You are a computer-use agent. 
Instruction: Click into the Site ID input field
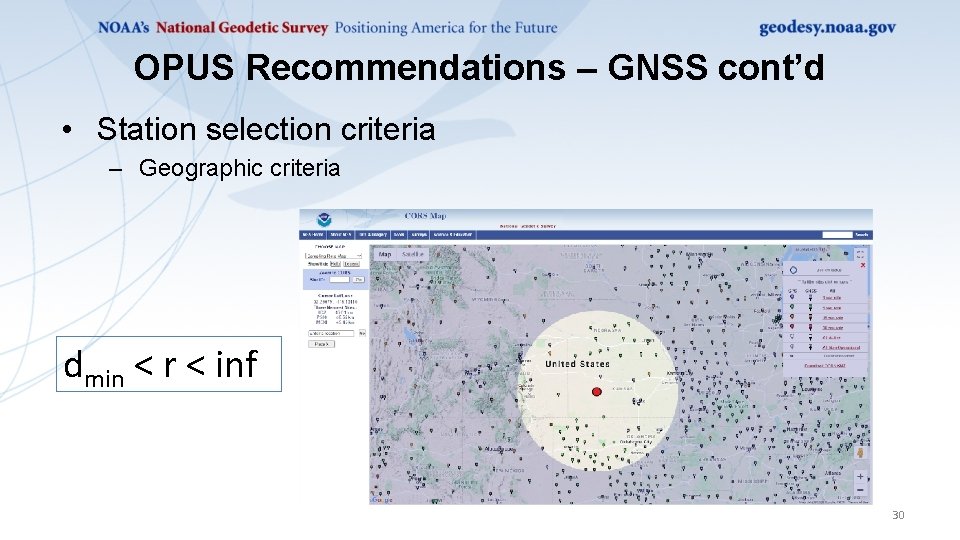click(x=339, y=280)
